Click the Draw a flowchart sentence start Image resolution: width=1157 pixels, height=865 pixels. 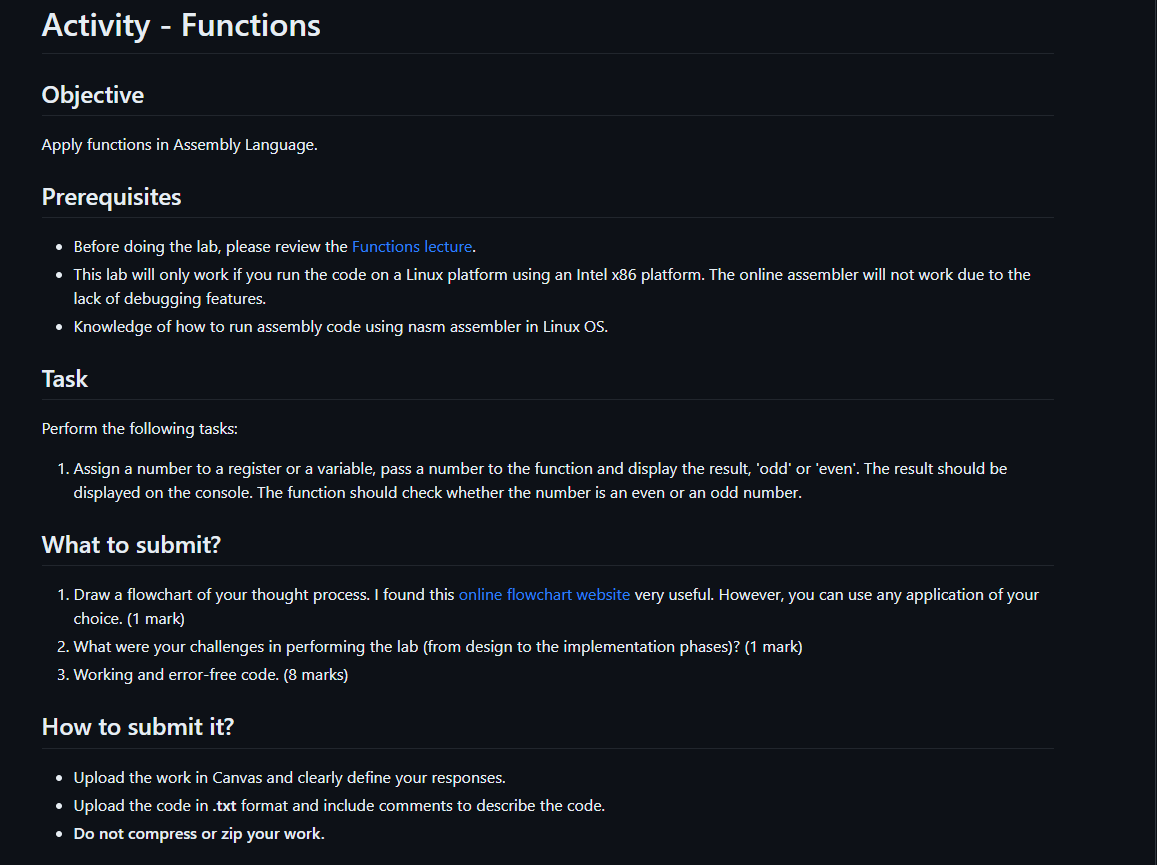pyautogui.click(x=221, y=595)
